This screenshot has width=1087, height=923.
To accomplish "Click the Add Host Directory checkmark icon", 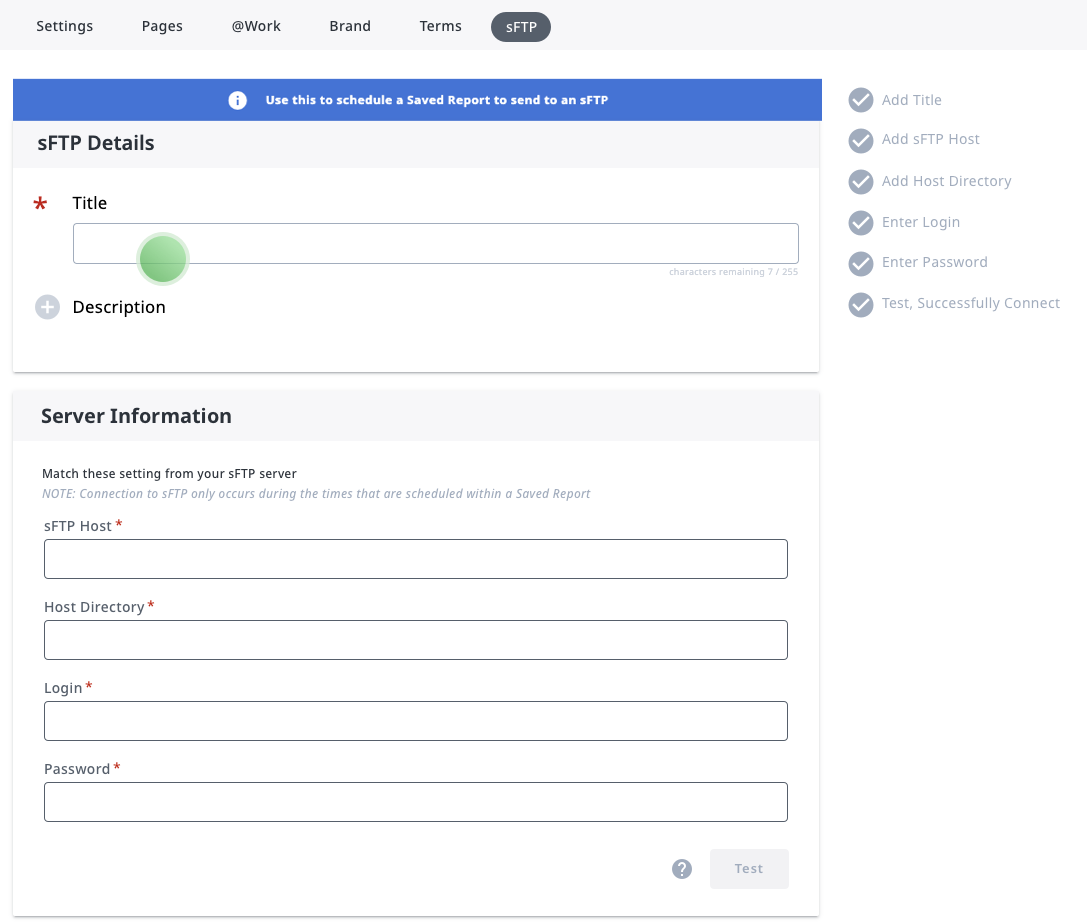I will click(x=861, y=182).
